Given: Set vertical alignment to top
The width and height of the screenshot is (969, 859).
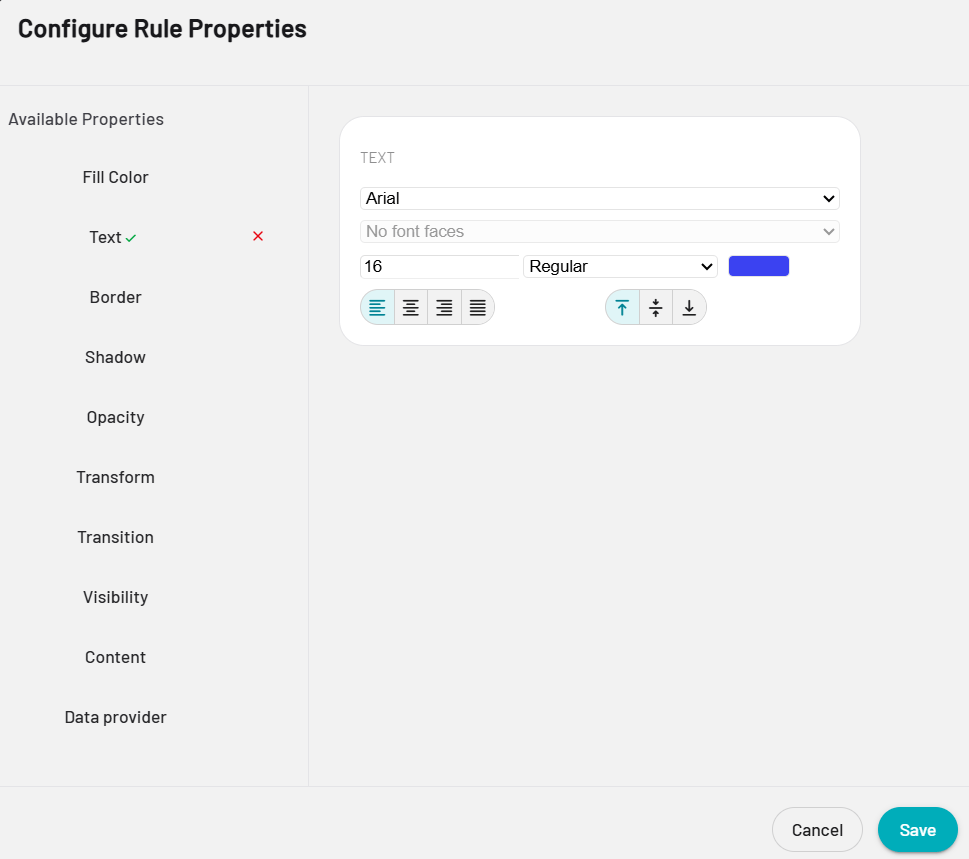Looking at the screenshot, I should click(x=622, y=307).
